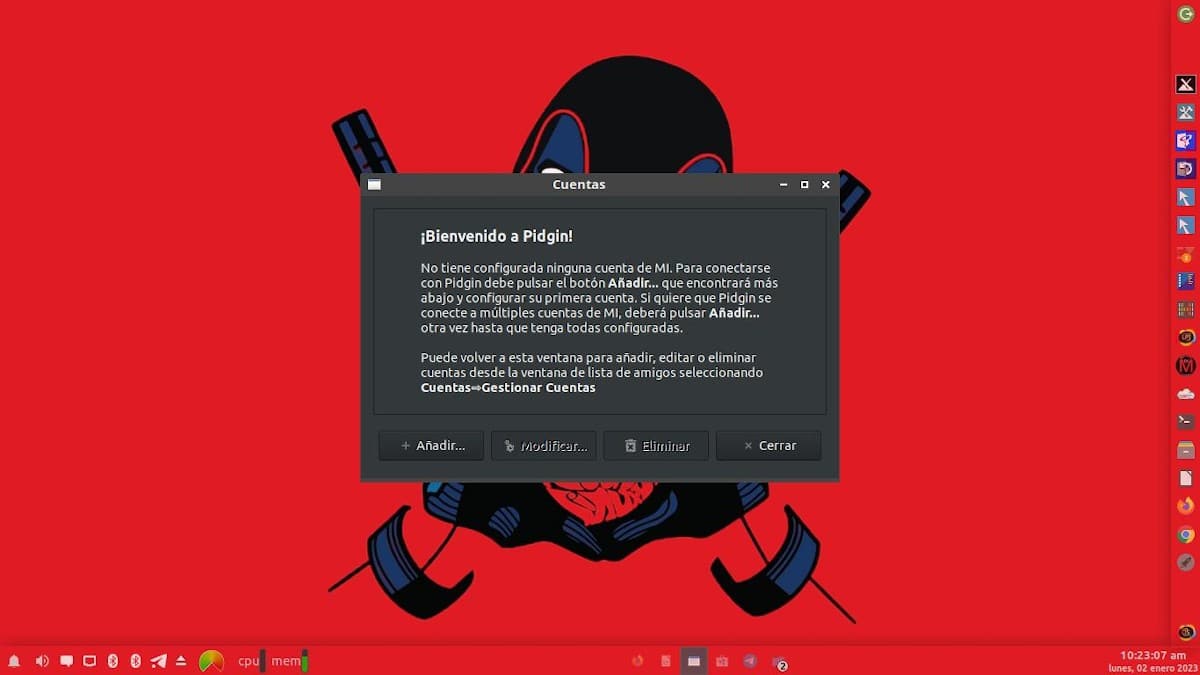Open the green-orange gauge monitor icon
The width and height of the screenshot is (1200, 675).
point(211,661)
